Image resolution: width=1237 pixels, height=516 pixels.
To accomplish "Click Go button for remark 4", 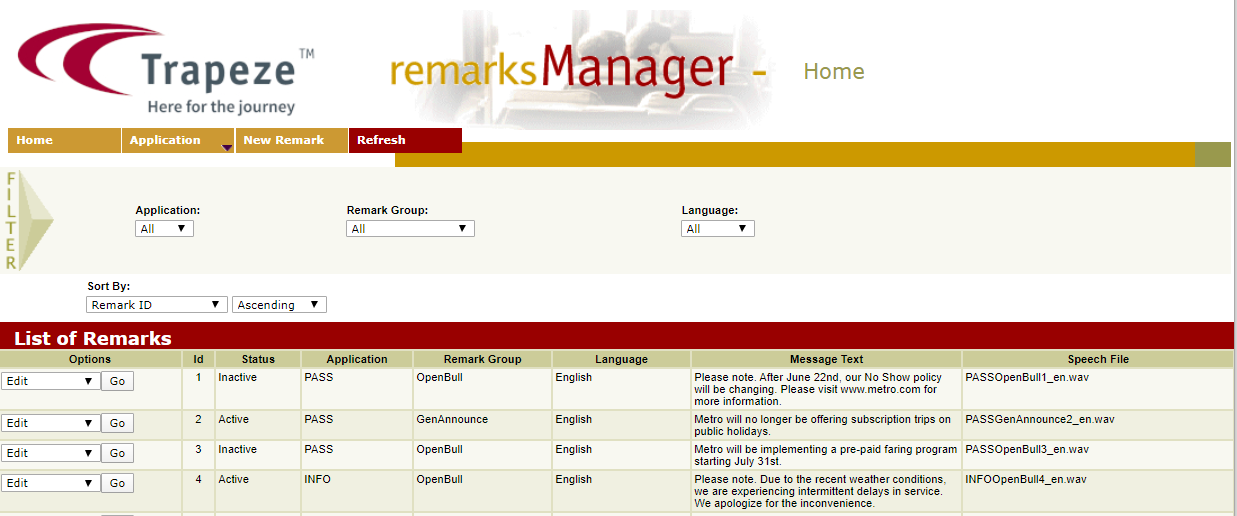I will pos(117,483).
